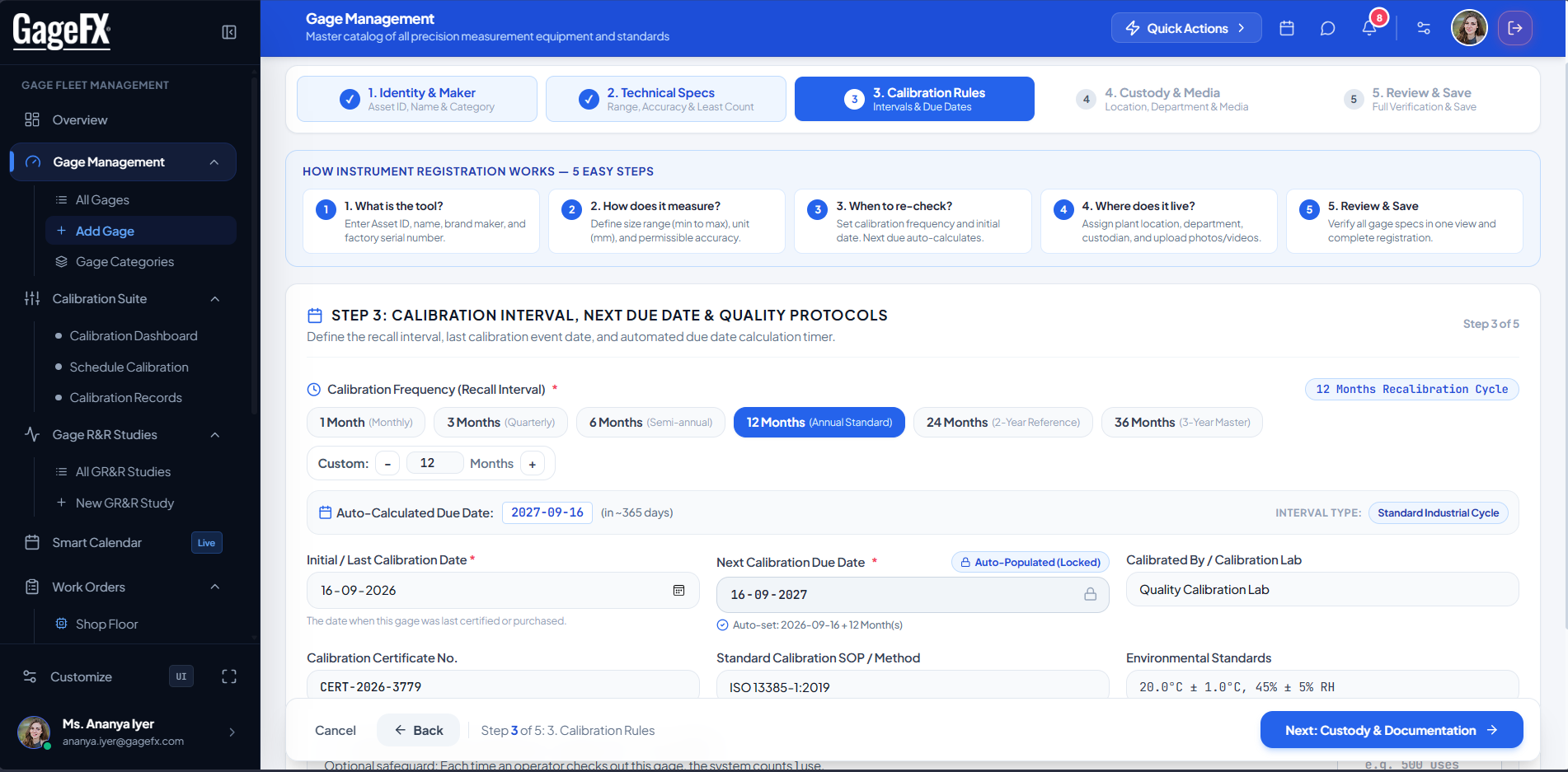Collapse the sidebar panel icon
The width and height of the screenshot is (1568, 772).
pos(229,32)
